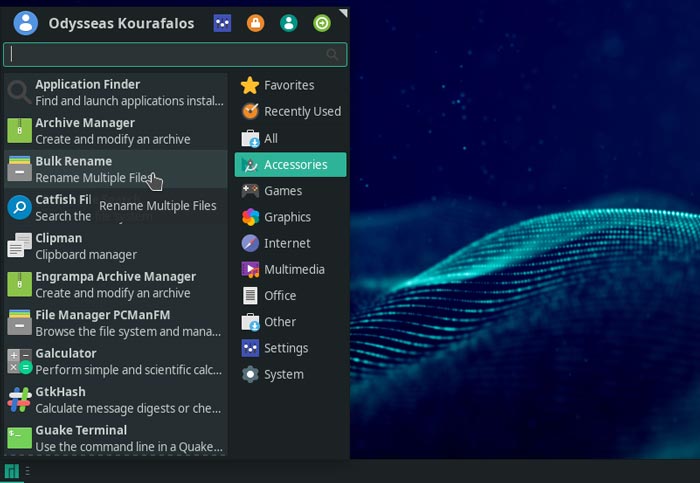Launch GtkHash by its title
Image resolution: width=700 pixels, height=483 pixels.
tap(60, 392)
